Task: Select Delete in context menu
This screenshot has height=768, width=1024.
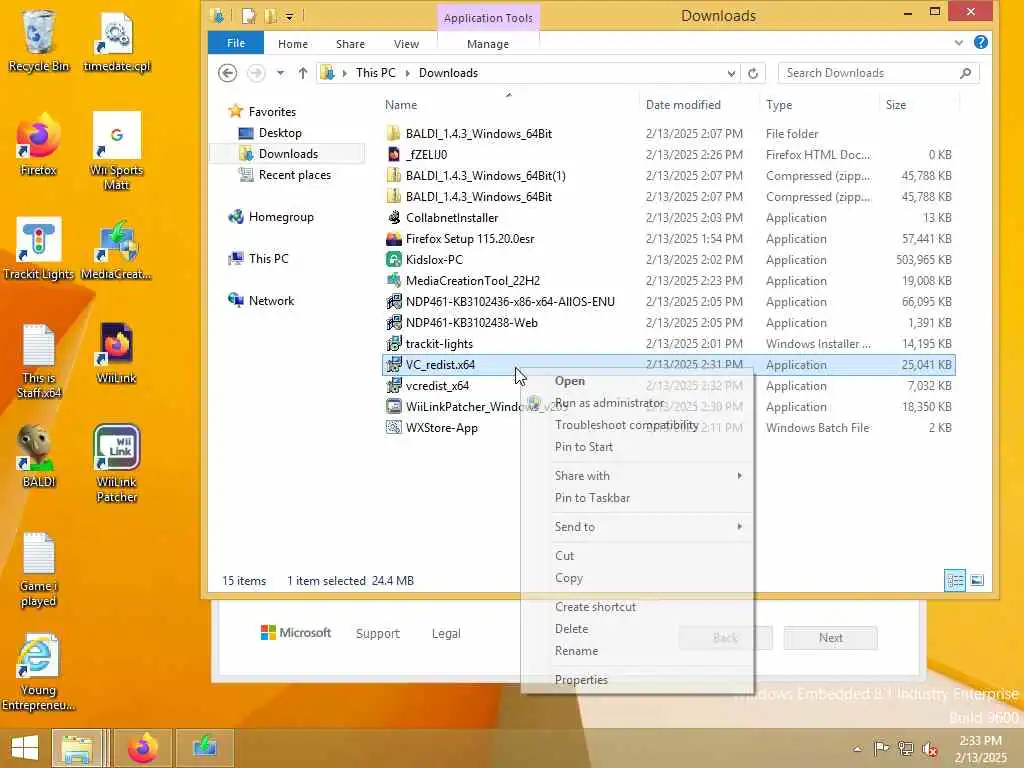Action: coord(637,629)
